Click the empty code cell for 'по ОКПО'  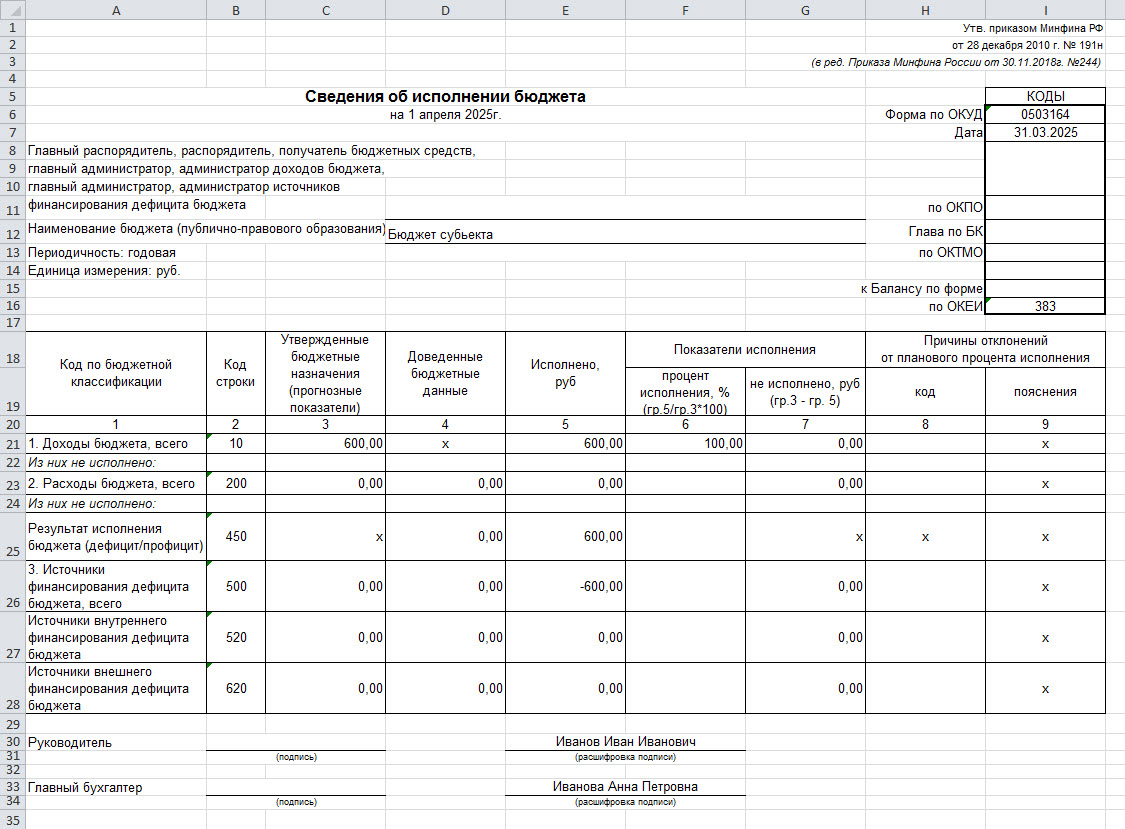tap(1045, 207)
